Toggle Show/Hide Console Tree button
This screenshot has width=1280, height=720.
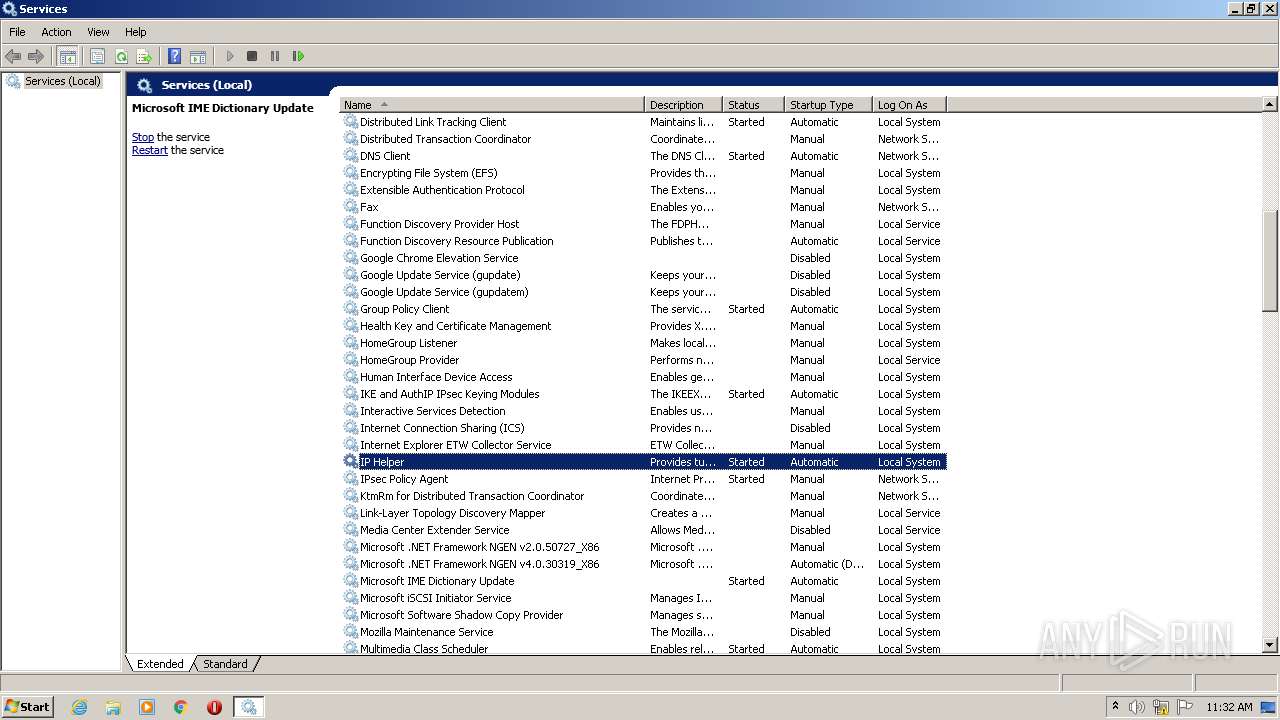(x=67, y=57)
